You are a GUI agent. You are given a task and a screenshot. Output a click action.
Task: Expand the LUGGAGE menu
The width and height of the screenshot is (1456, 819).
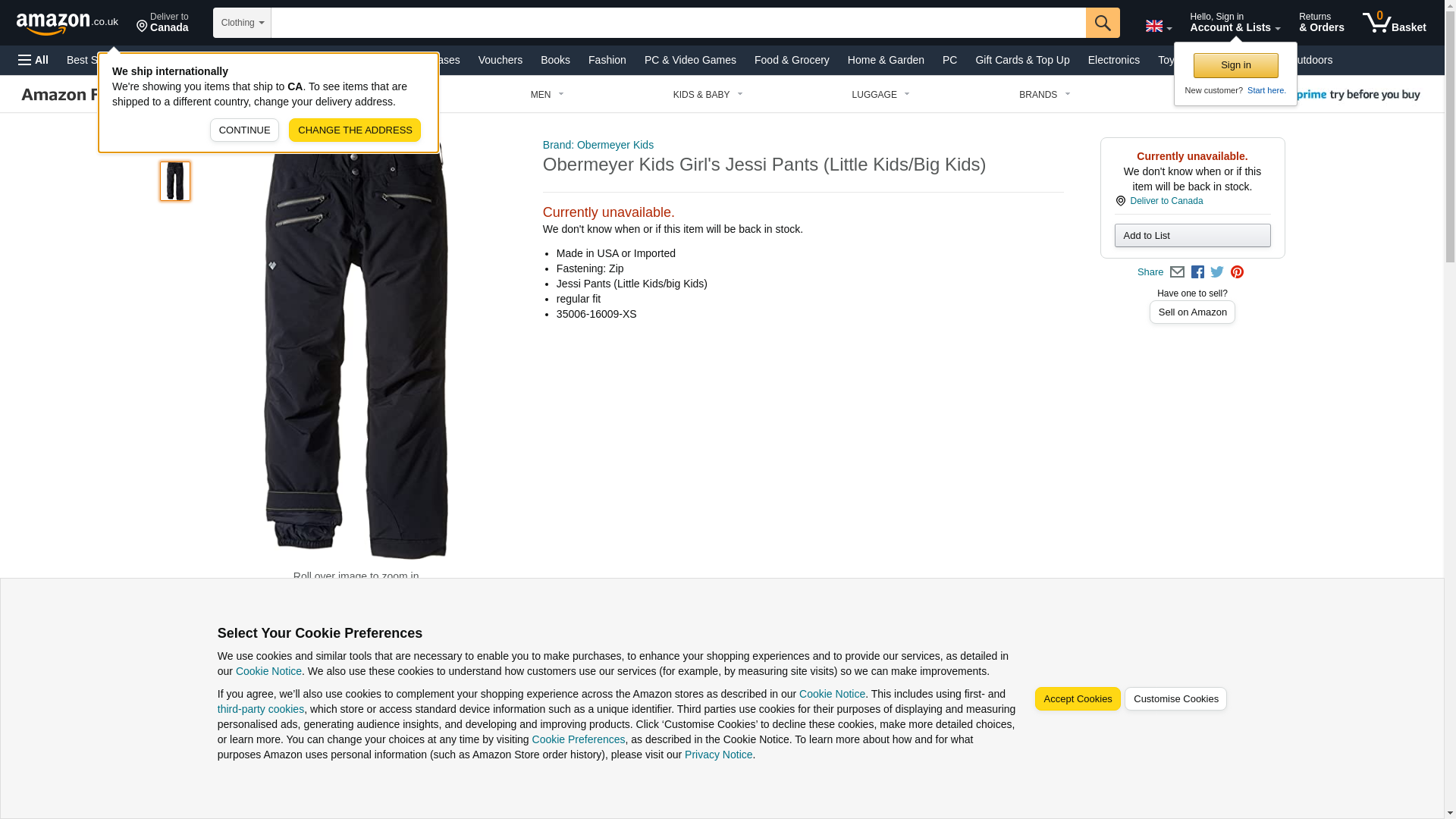[880, 95]
